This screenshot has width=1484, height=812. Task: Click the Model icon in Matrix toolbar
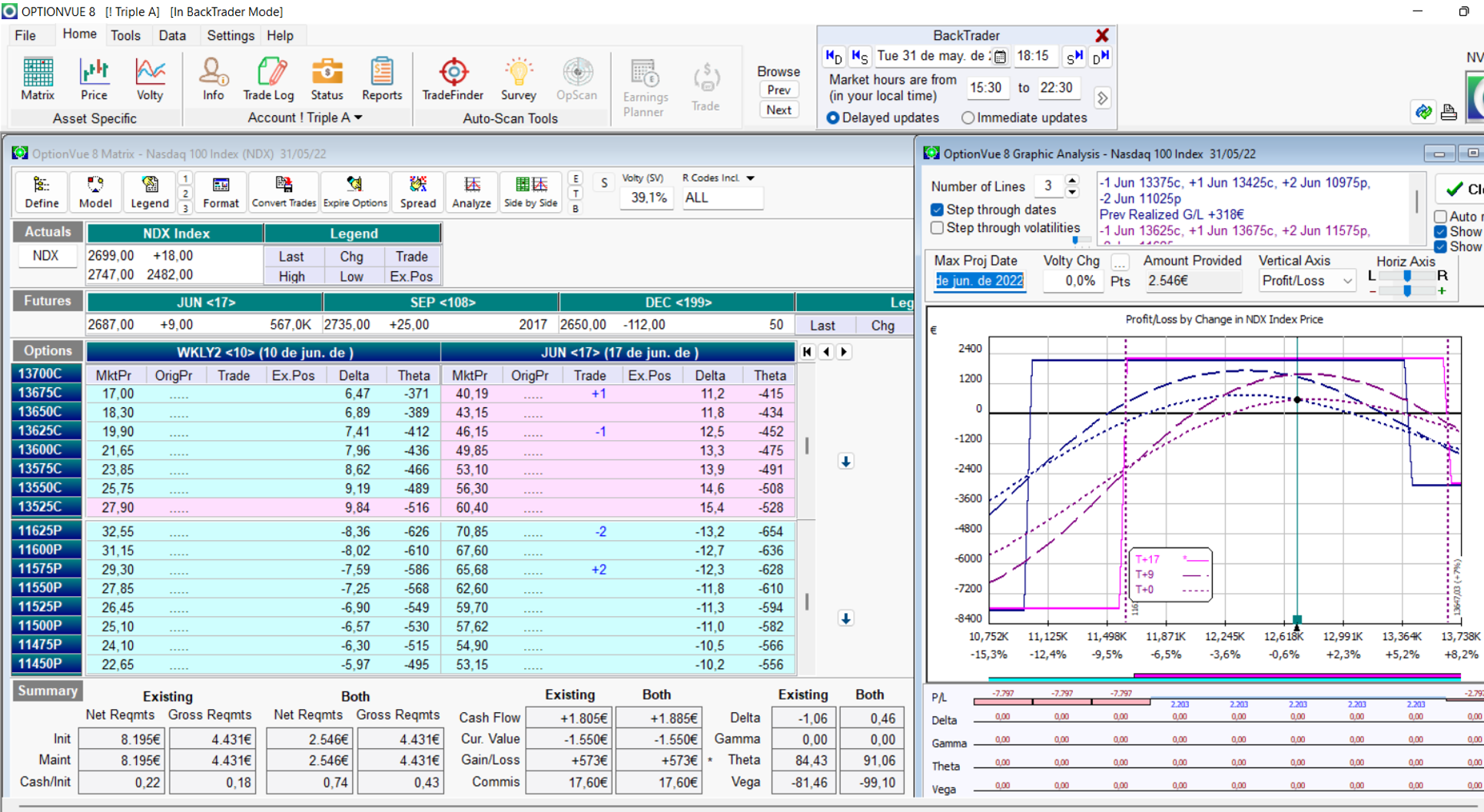coord(95,192)
